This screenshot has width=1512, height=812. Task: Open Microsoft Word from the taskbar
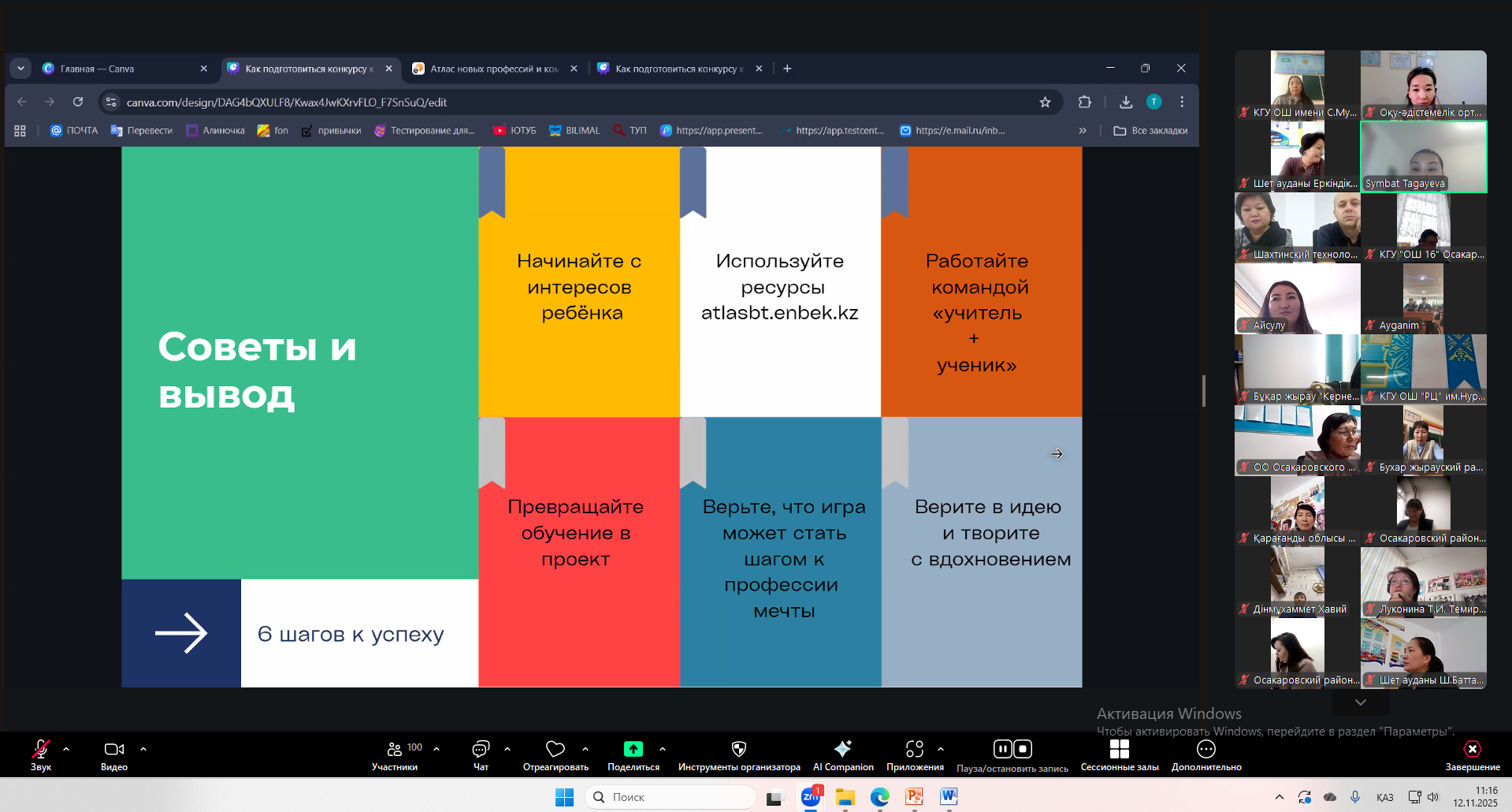click(948, 797)
